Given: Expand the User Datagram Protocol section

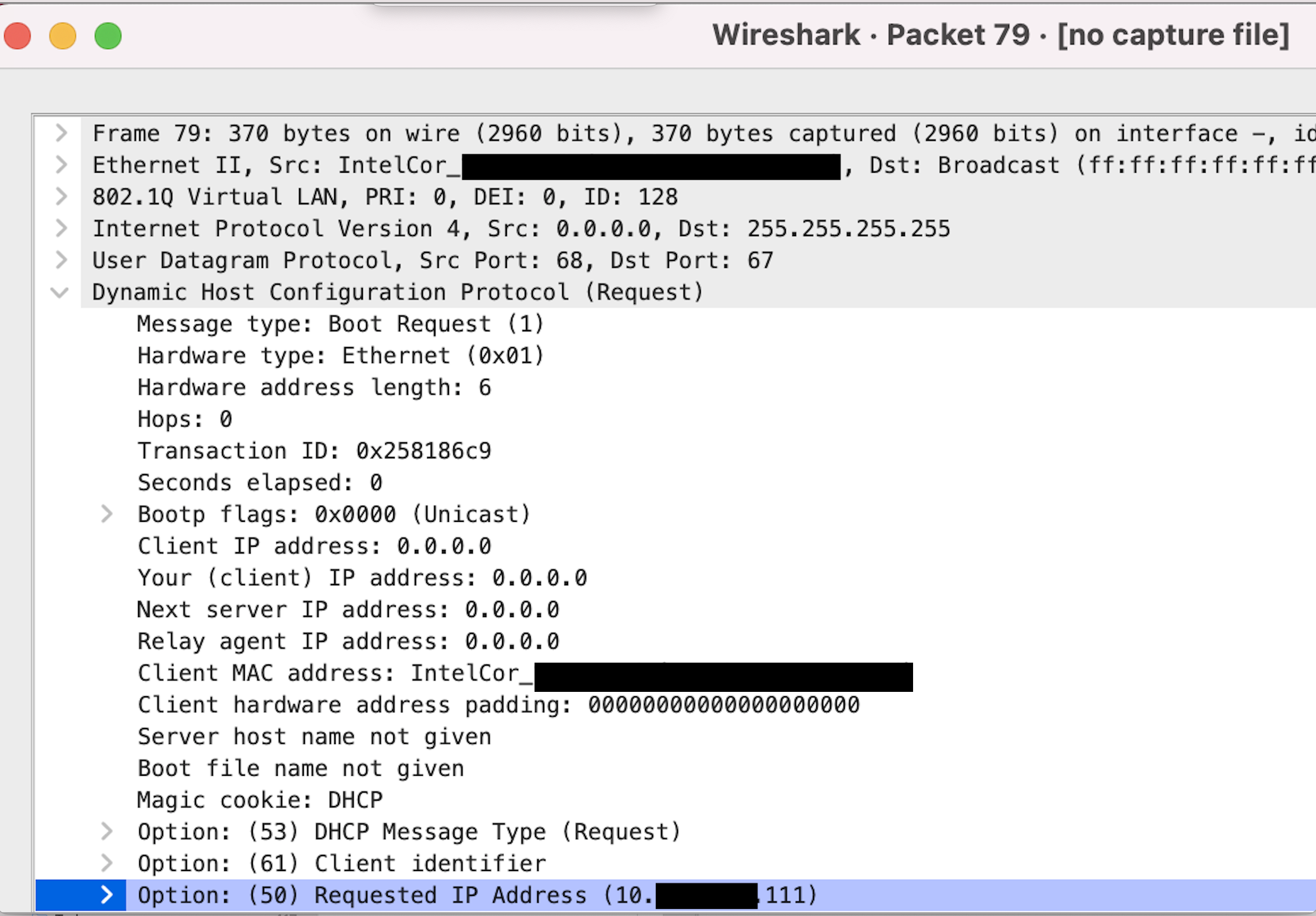Looking at the screenshot, I should (61, 259).
